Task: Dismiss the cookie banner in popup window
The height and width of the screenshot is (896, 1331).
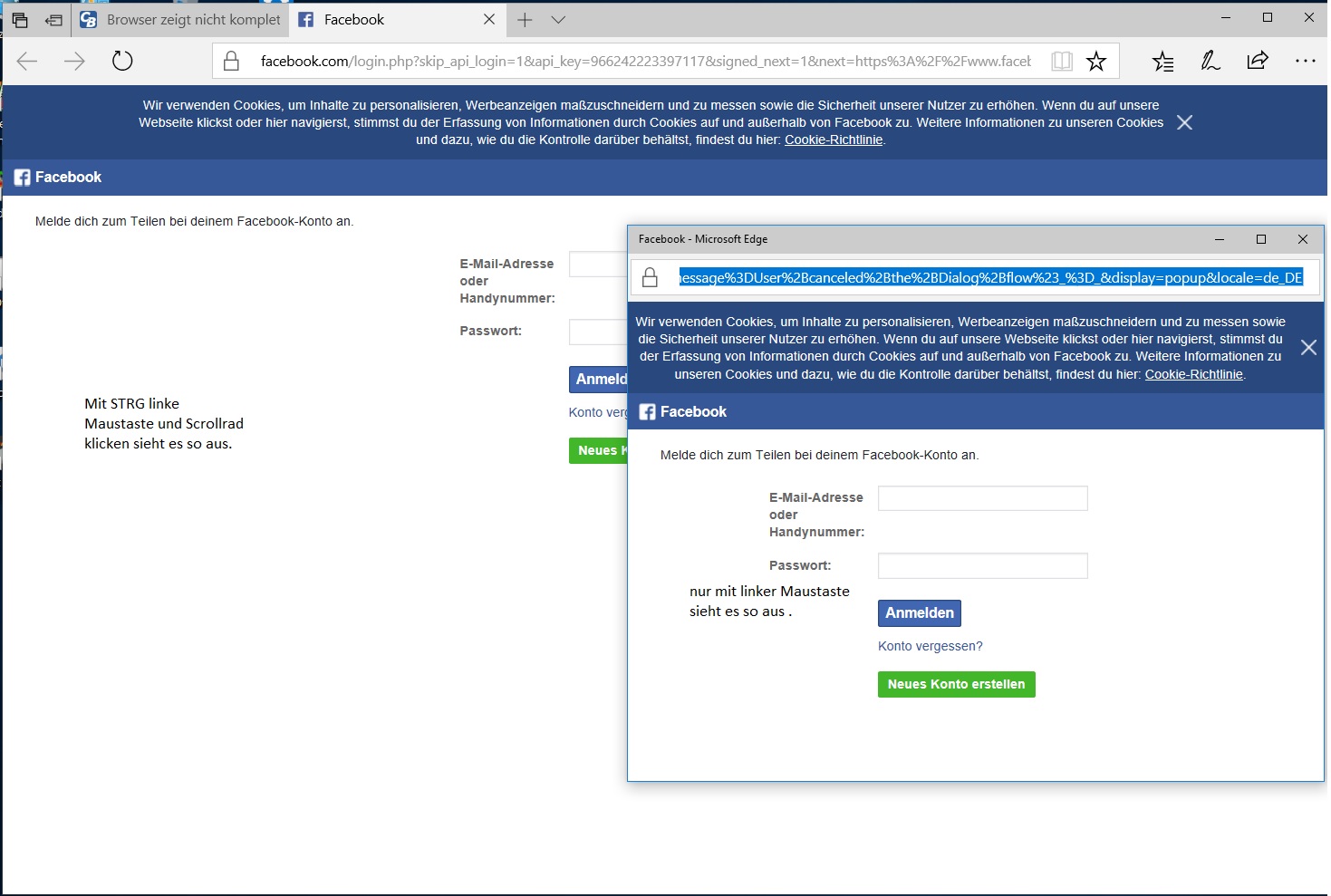Action: pyautogui.click(x=1308, y=348)
